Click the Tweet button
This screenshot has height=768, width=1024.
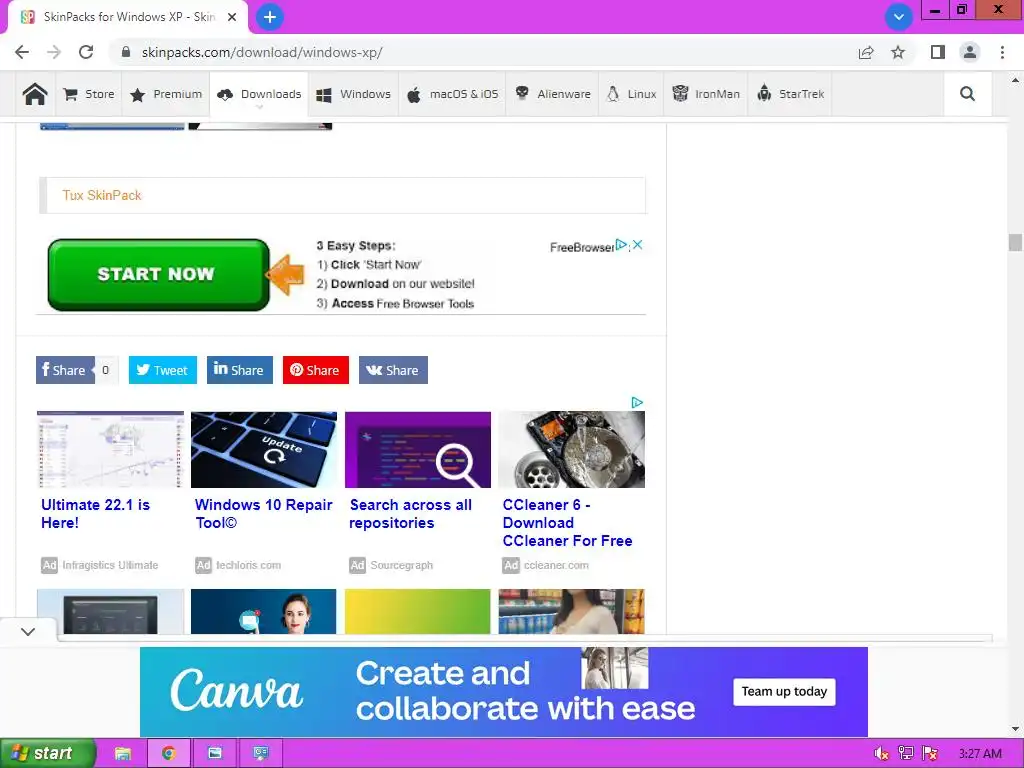163,370
